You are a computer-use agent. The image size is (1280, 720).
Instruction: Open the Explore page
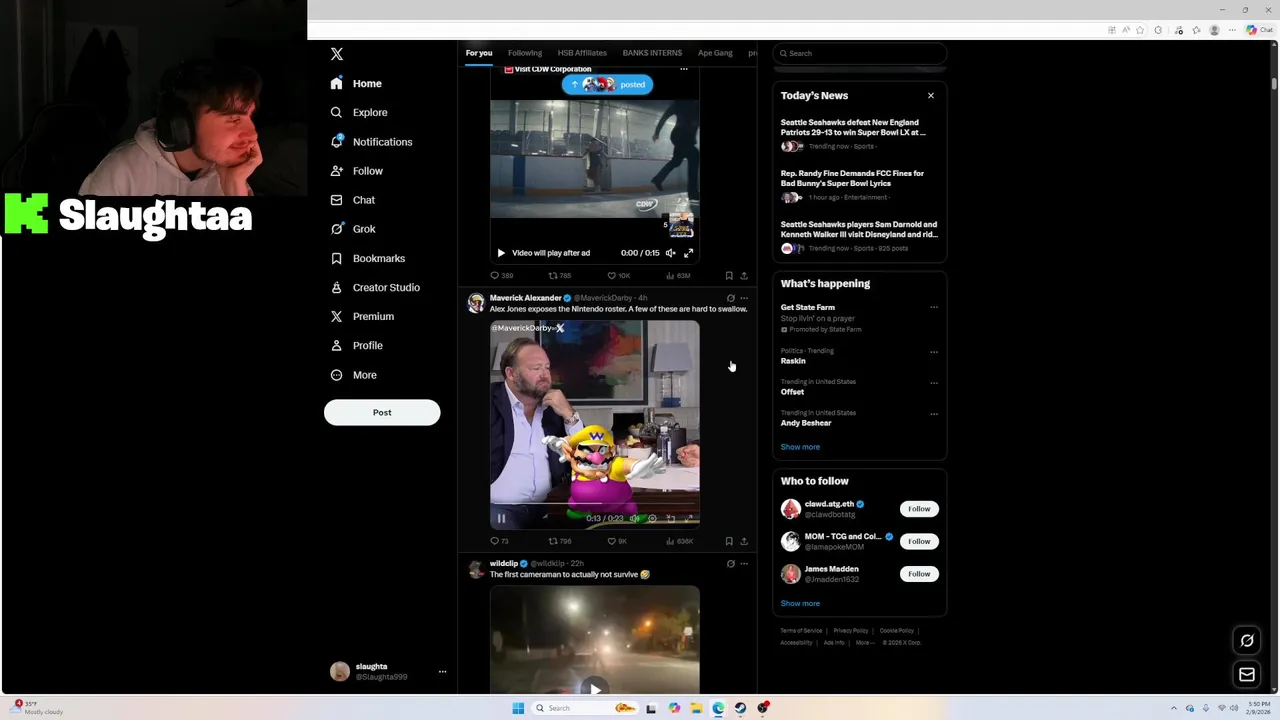(359, 113)
